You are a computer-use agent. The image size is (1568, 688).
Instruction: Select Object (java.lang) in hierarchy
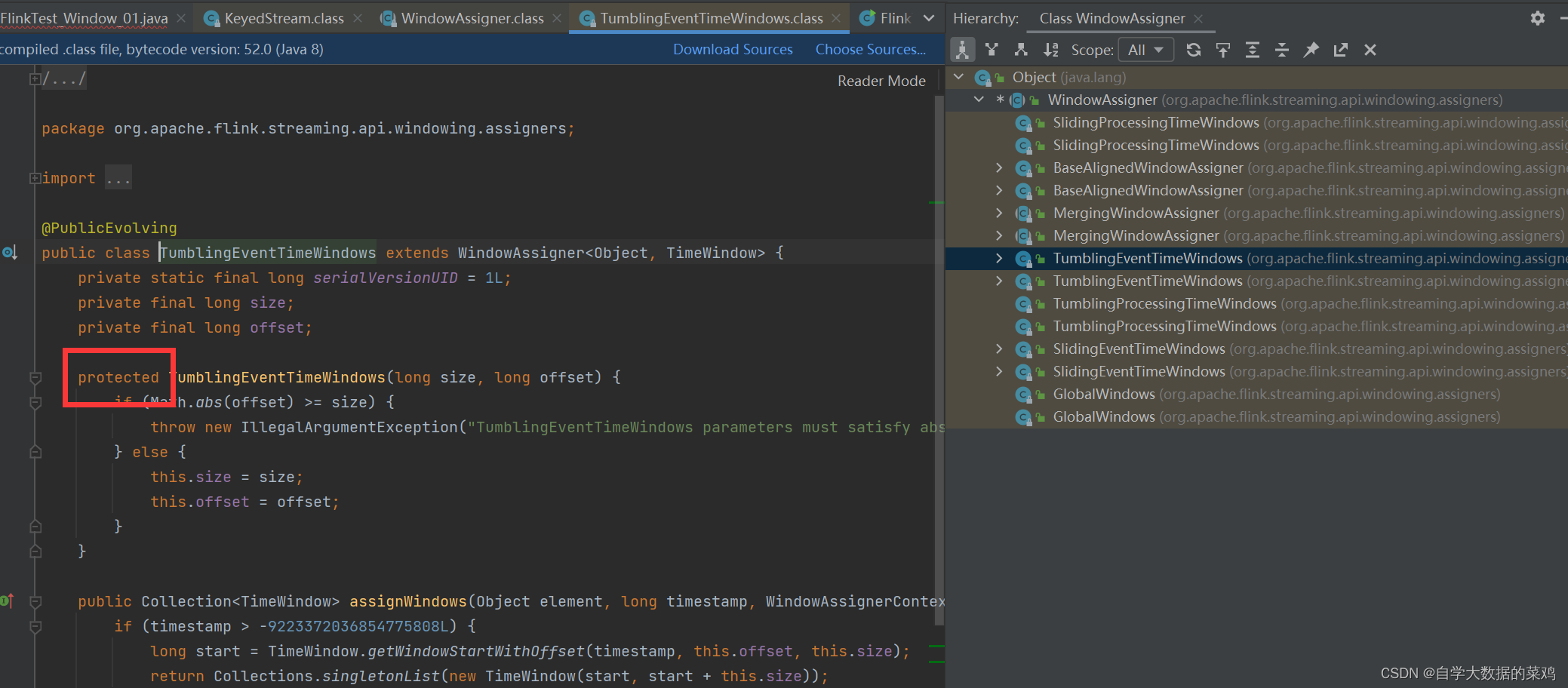pos(1256,77)
